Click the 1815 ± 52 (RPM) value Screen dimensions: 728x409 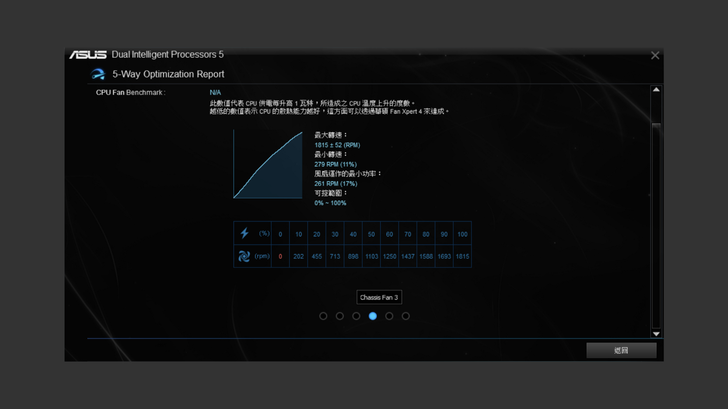[337, 145]
